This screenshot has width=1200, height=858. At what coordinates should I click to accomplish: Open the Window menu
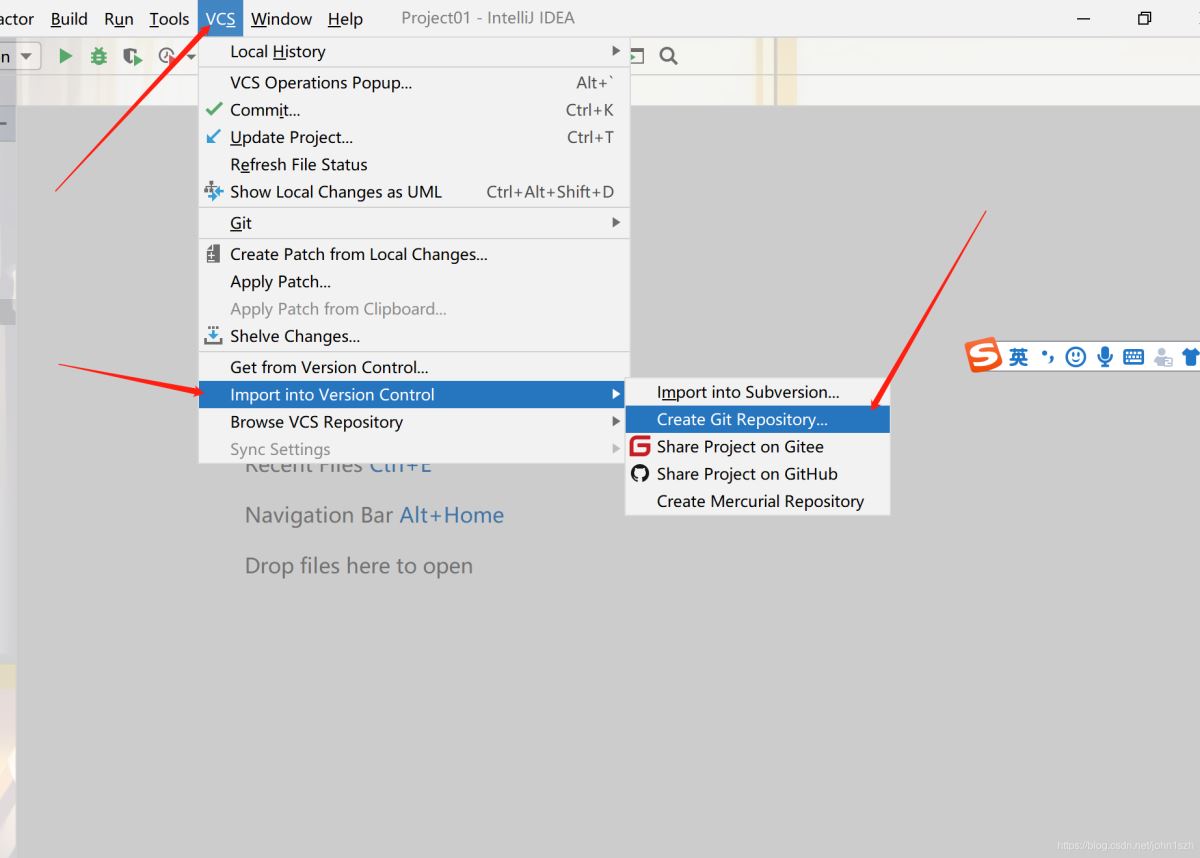point(281,18)
